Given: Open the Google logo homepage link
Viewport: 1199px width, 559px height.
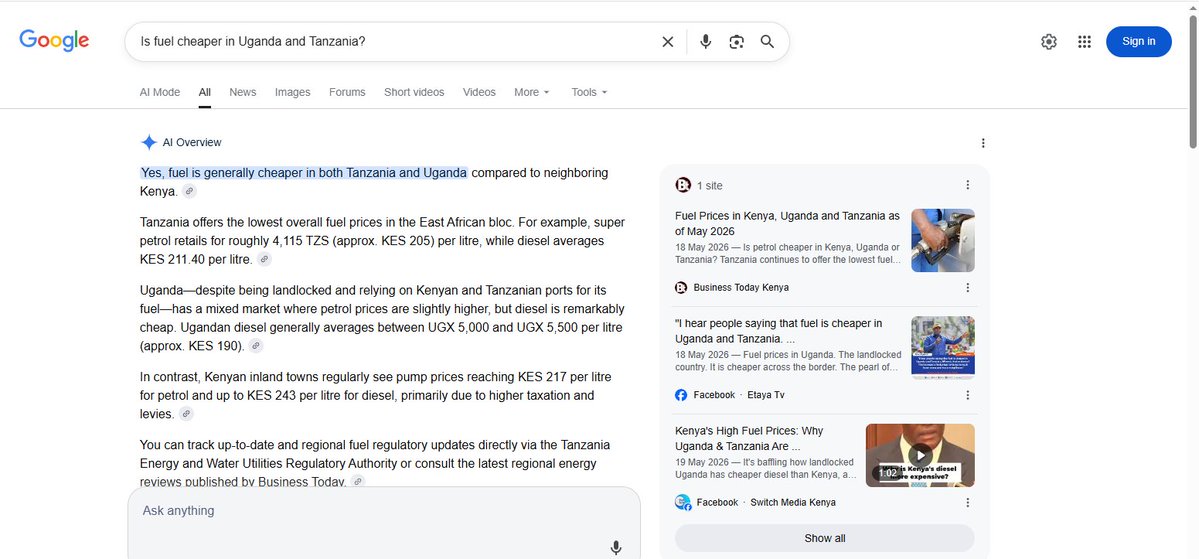Looking at the screenshot, I should (x=54, y=41).
